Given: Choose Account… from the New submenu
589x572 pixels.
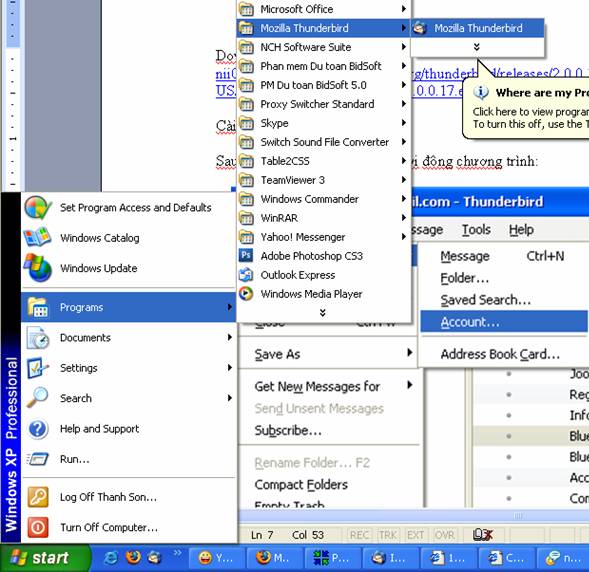Looking at the screenshot, I should pos(504,322).
